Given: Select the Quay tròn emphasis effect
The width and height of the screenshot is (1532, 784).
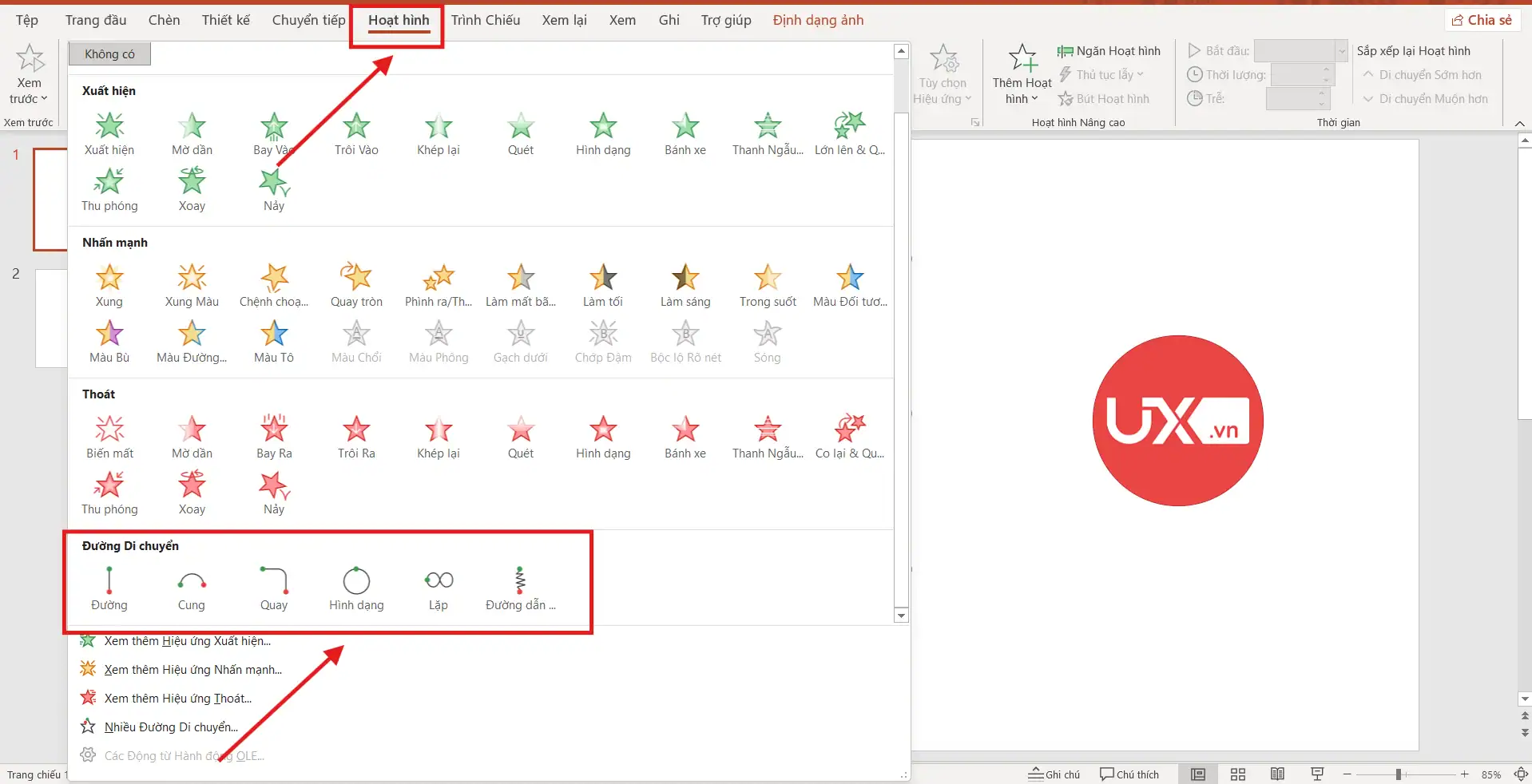Looking at the screenshot, I should (x=356, y=286).
